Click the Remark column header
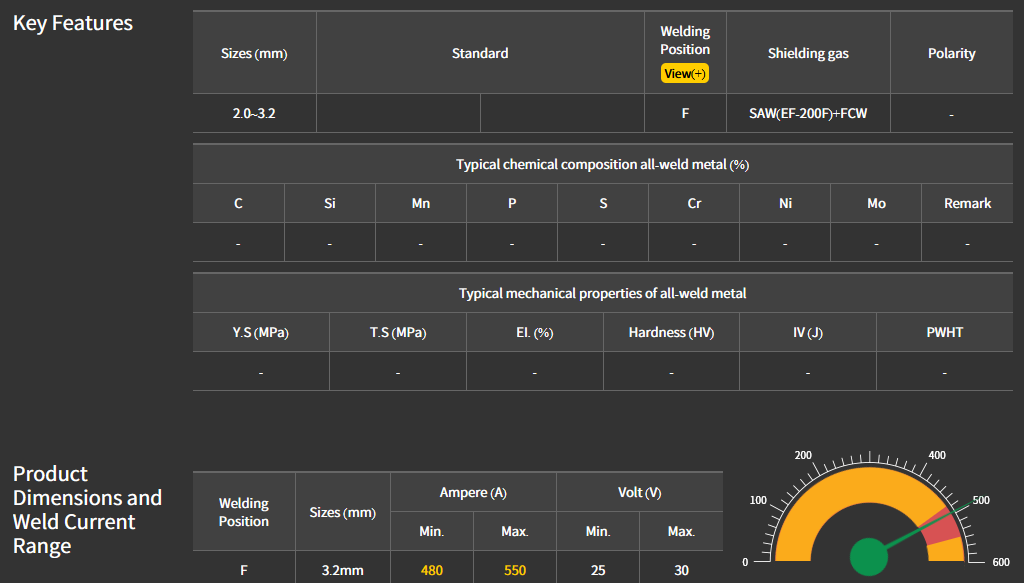 967,203
